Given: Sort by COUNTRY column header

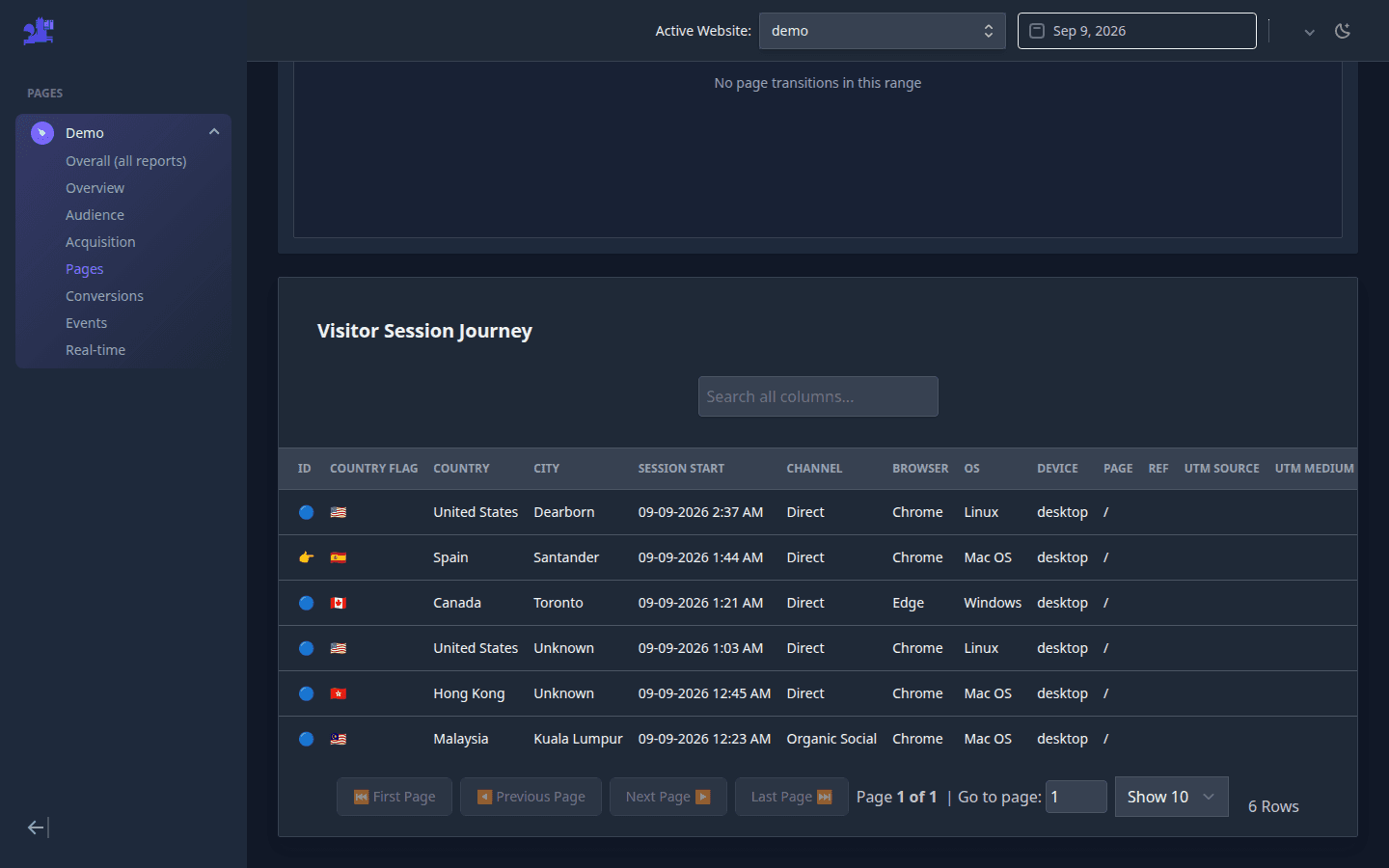Looking at the screenshot, I should [x=461, y=469].
